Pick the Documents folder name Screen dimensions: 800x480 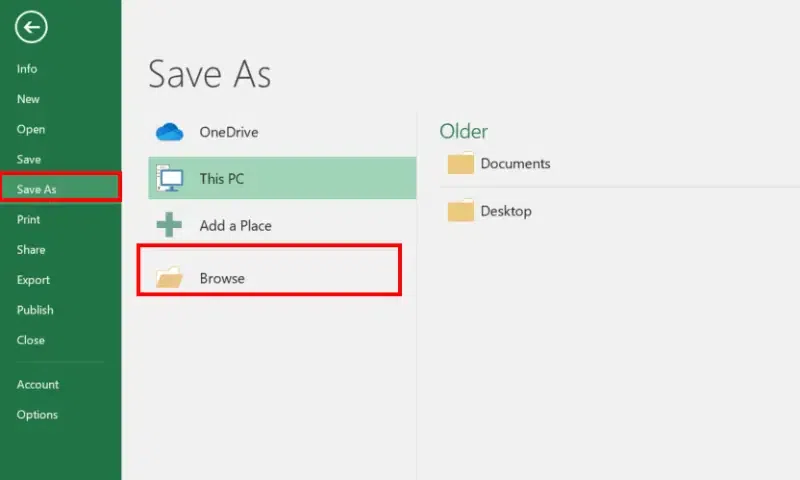(x=515, y=163)
